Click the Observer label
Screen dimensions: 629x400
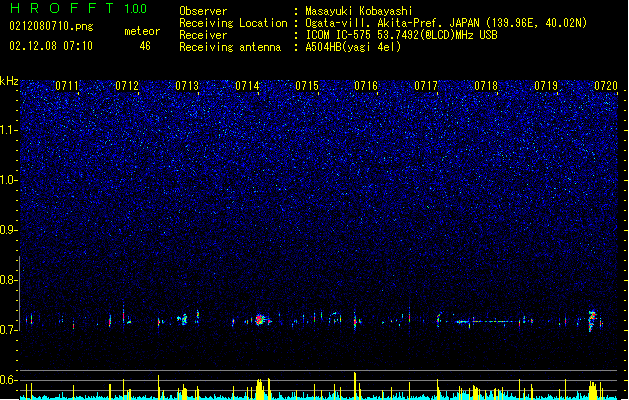(x=203, y=11)
